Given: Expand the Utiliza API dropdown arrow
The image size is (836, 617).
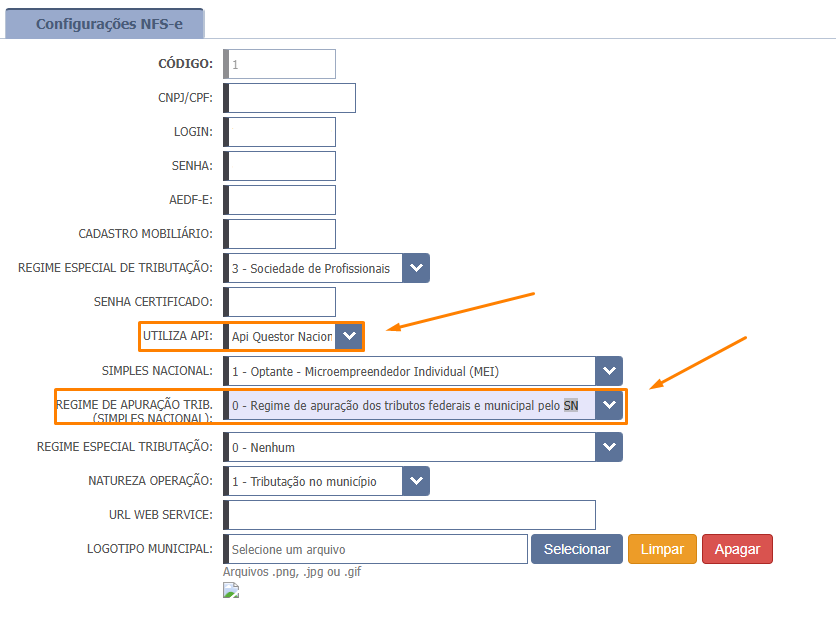Looking at the screenshot, I should pos(348,337).
